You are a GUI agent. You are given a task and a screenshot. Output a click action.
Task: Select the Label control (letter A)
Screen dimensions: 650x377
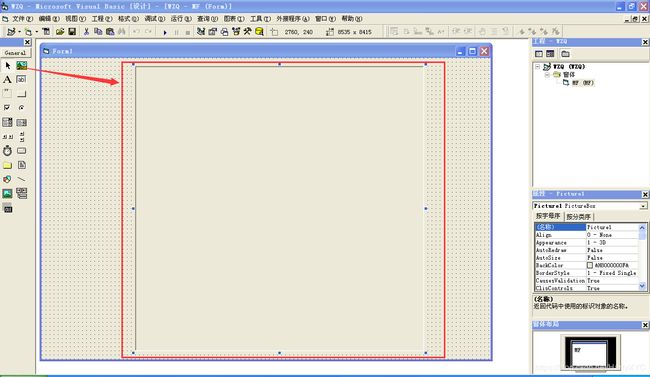tap(7, 80)
